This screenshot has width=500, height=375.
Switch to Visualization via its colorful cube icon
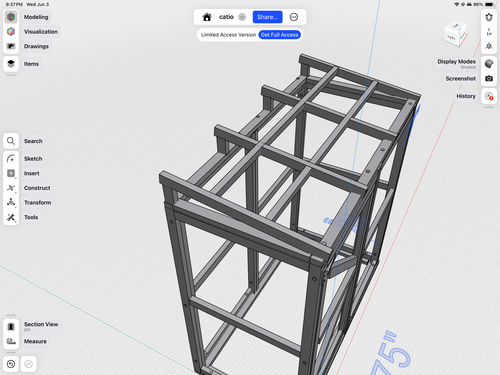pyautogui.click(x=11, y=31)
